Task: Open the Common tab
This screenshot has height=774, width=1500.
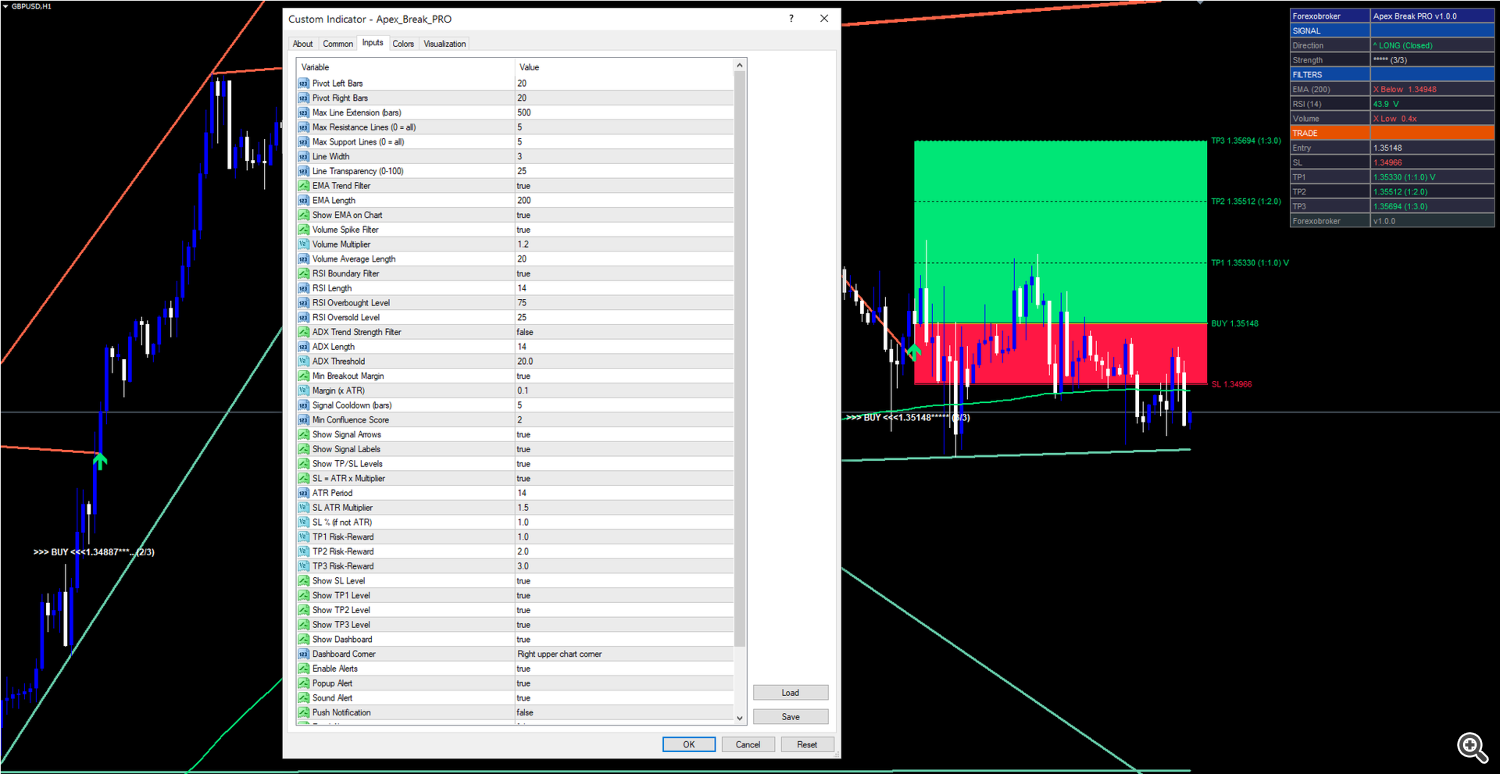Action: point(338,44)
